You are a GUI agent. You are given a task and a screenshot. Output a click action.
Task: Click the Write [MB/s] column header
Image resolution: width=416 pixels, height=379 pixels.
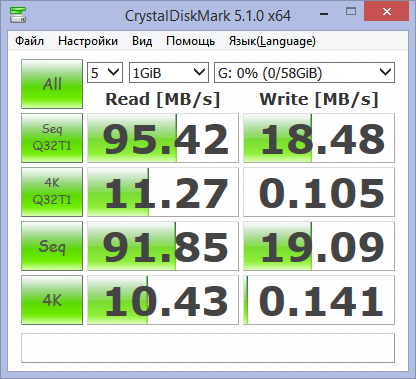click(319, 99)
